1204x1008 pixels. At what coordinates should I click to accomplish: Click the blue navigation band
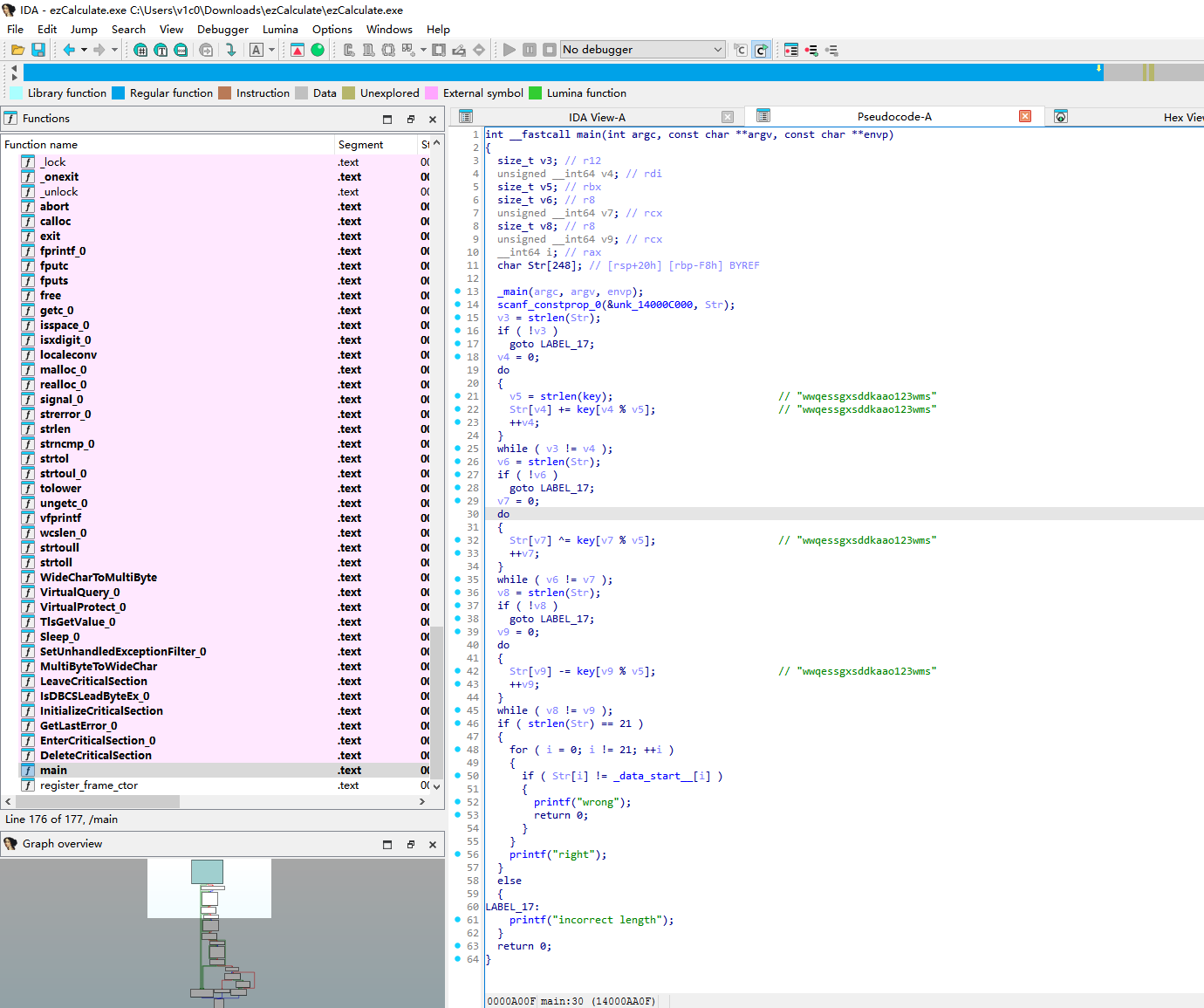(558, 72)
